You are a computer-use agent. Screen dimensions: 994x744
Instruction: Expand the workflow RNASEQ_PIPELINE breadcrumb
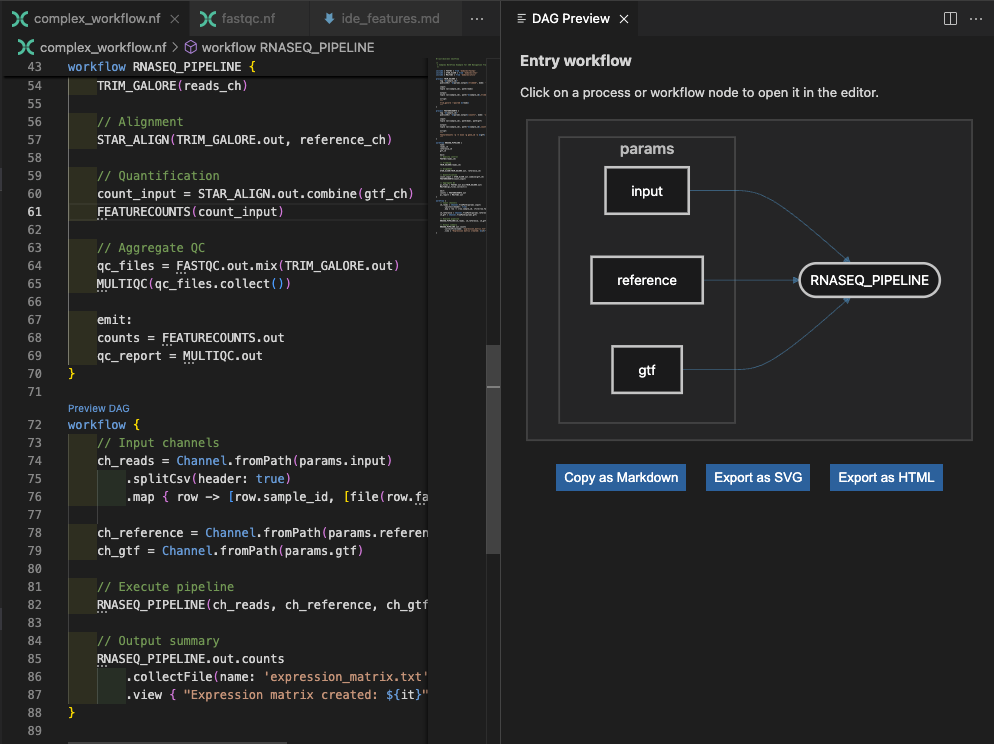point(288,47)
